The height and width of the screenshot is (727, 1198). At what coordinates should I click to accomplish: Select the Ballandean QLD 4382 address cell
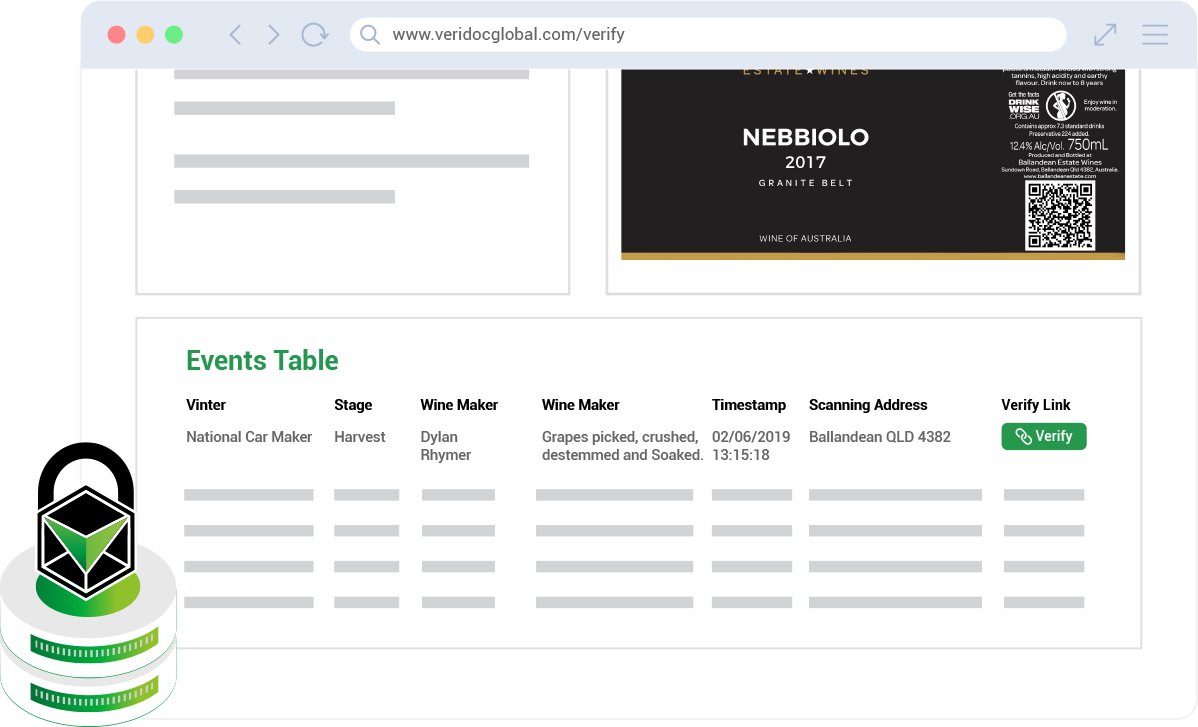click(x=880, y=437)
